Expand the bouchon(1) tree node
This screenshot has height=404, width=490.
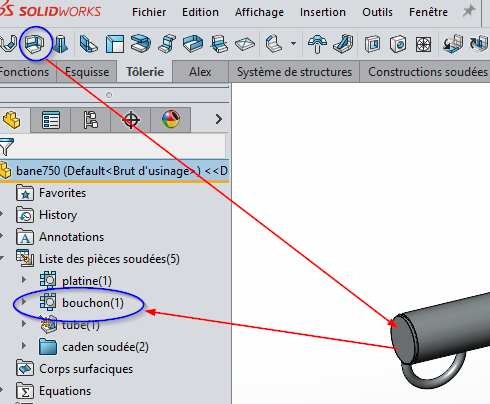(24, 302)
